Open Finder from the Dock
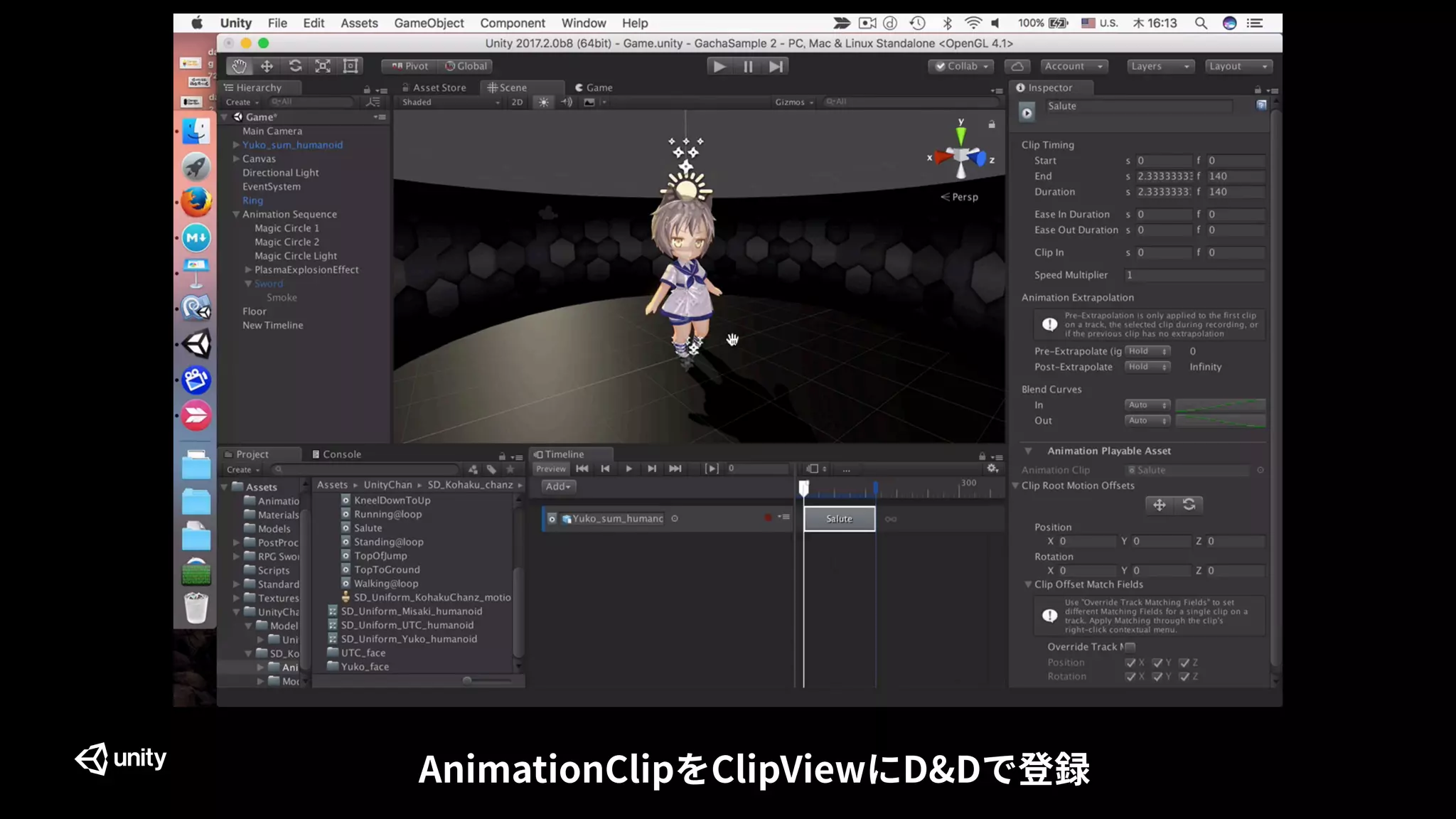 [196, 131]
